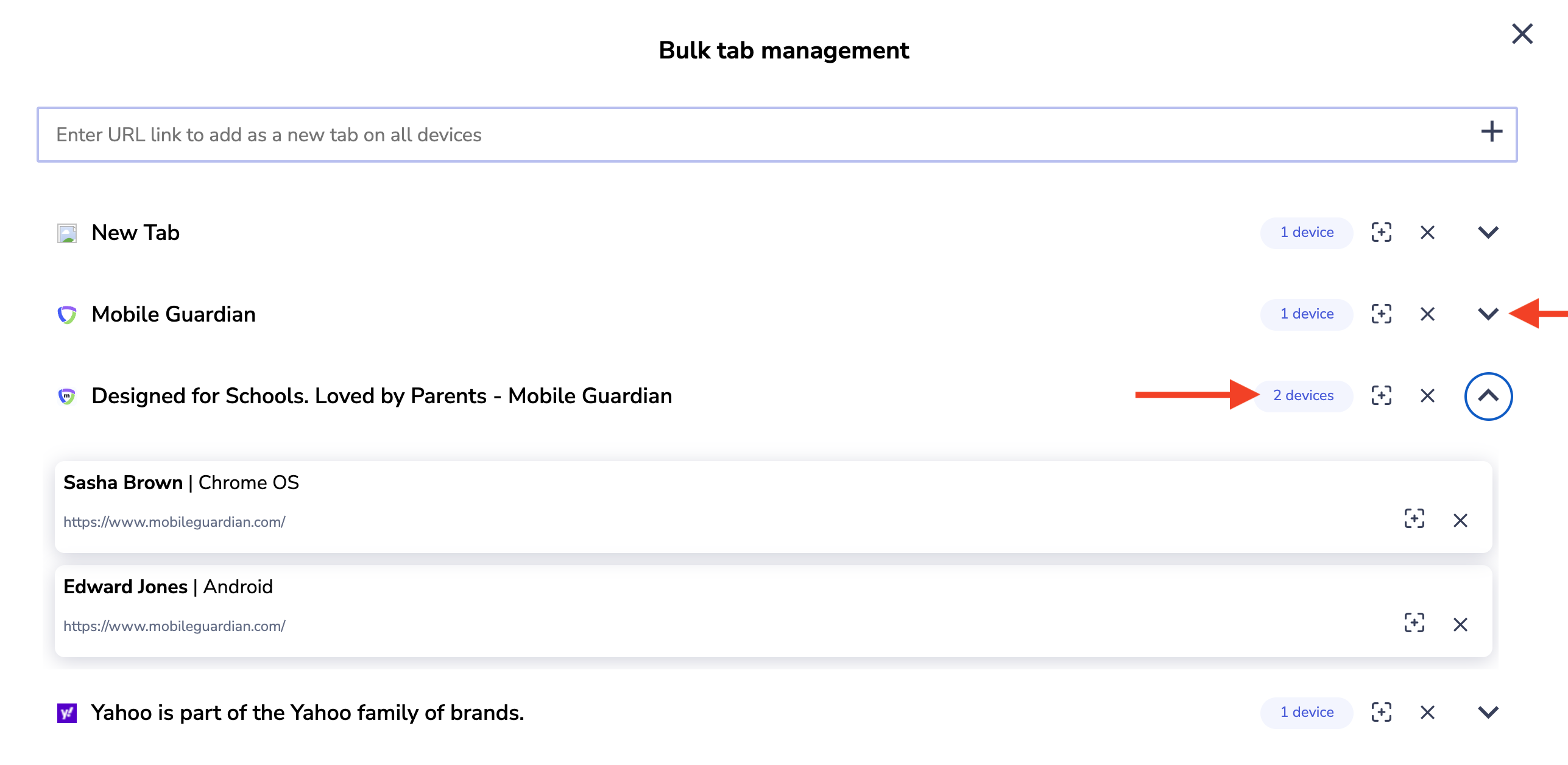Close the New Tab on all devices
This screenshot has height=765, width=1568.
click(1427, 232)
